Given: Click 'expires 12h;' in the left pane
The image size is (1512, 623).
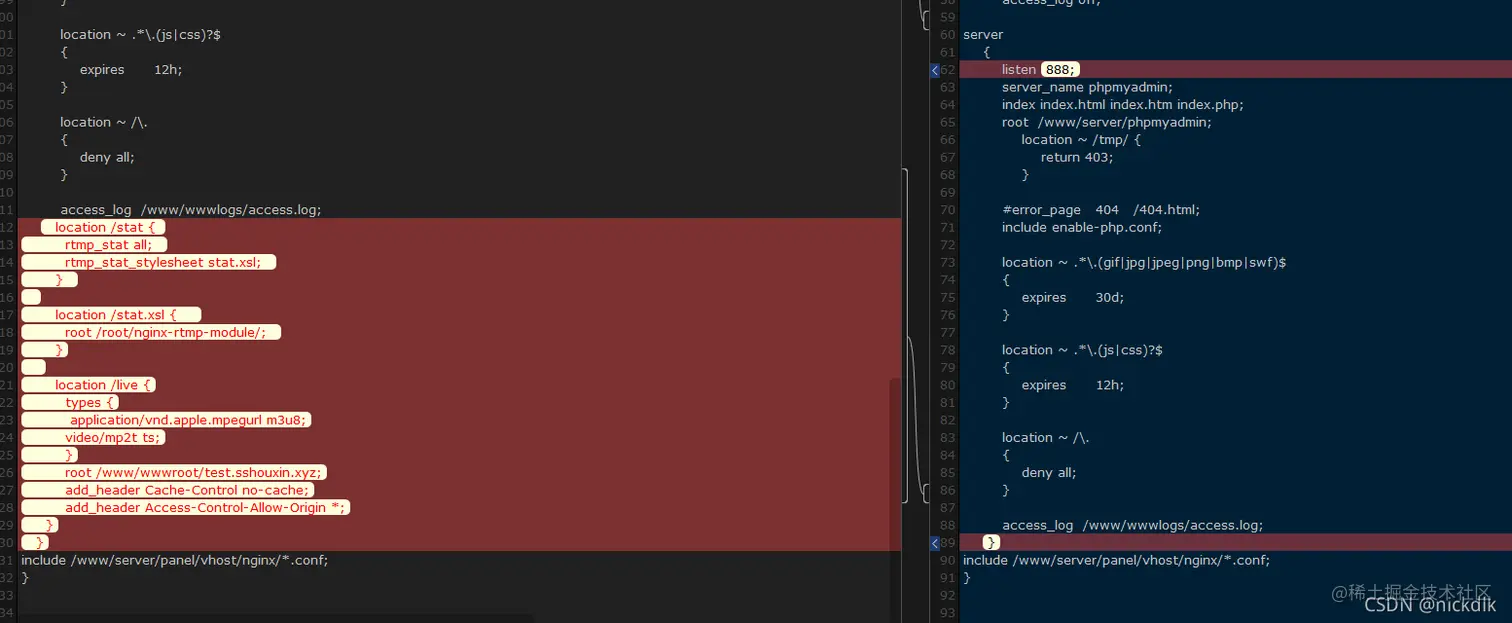Looking at the screenshot, I should tap(131, 70).
